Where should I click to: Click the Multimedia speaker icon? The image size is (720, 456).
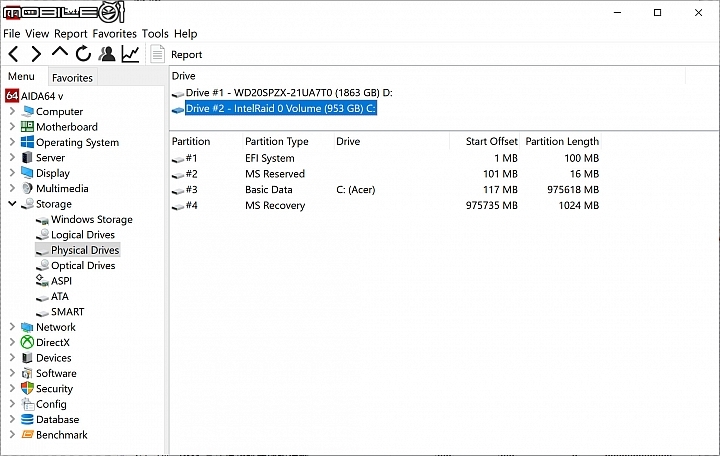click(x=28, y=188)
